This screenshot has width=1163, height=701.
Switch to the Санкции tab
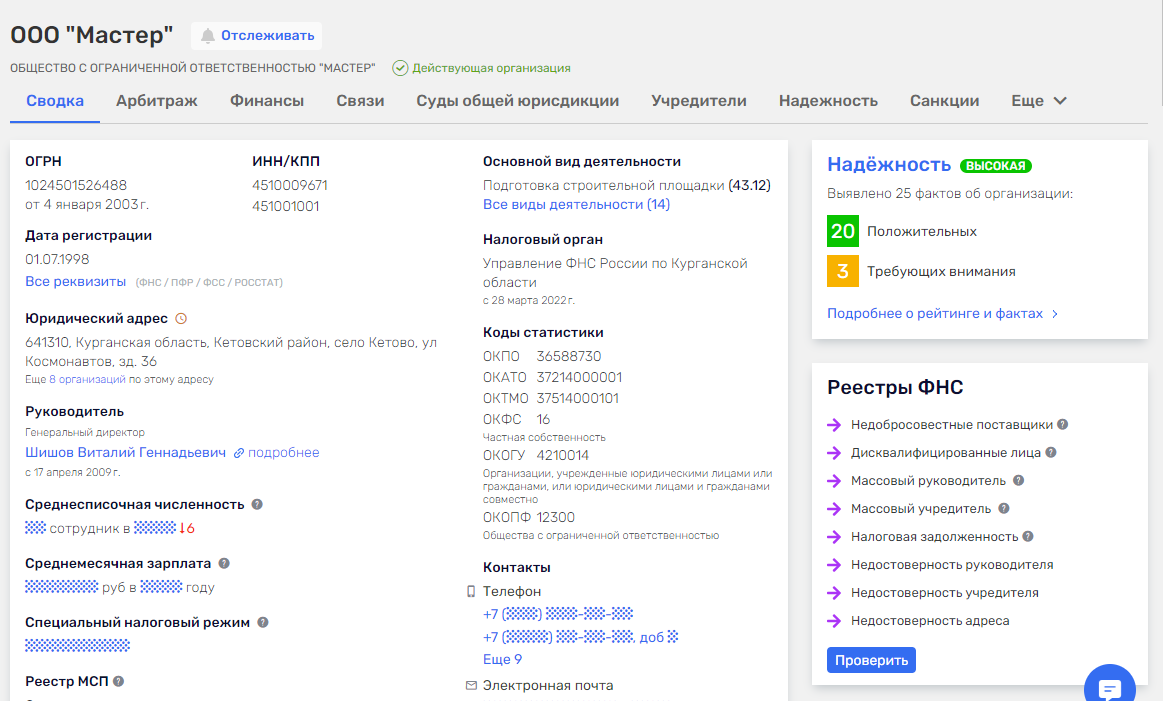[x=944, y=101]
